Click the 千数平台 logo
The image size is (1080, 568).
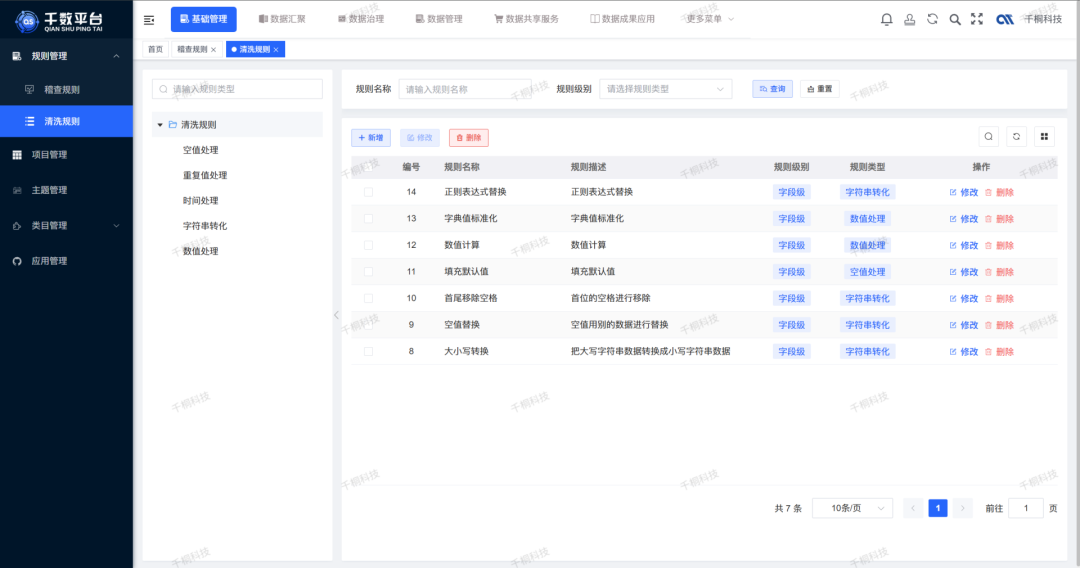(59, 21)
